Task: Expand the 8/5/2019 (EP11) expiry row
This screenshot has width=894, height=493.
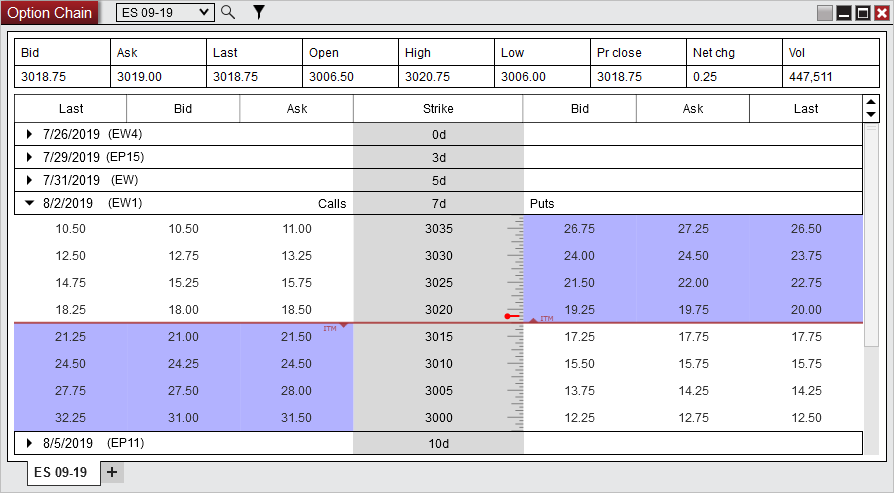Action: 30,442
